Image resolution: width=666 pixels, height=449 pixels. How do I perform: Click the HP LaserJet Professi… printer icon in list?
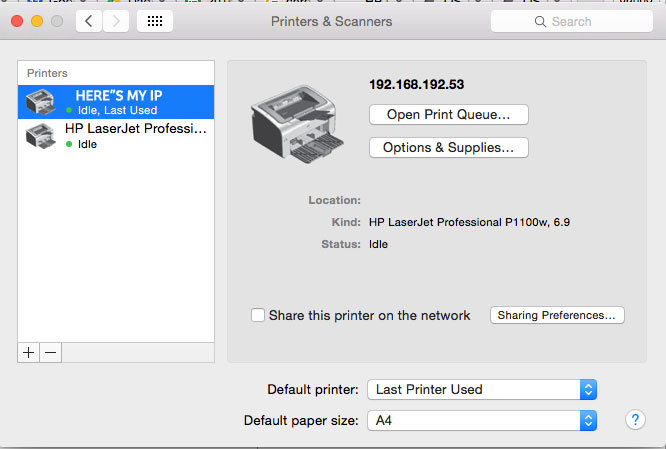point(40,136)
